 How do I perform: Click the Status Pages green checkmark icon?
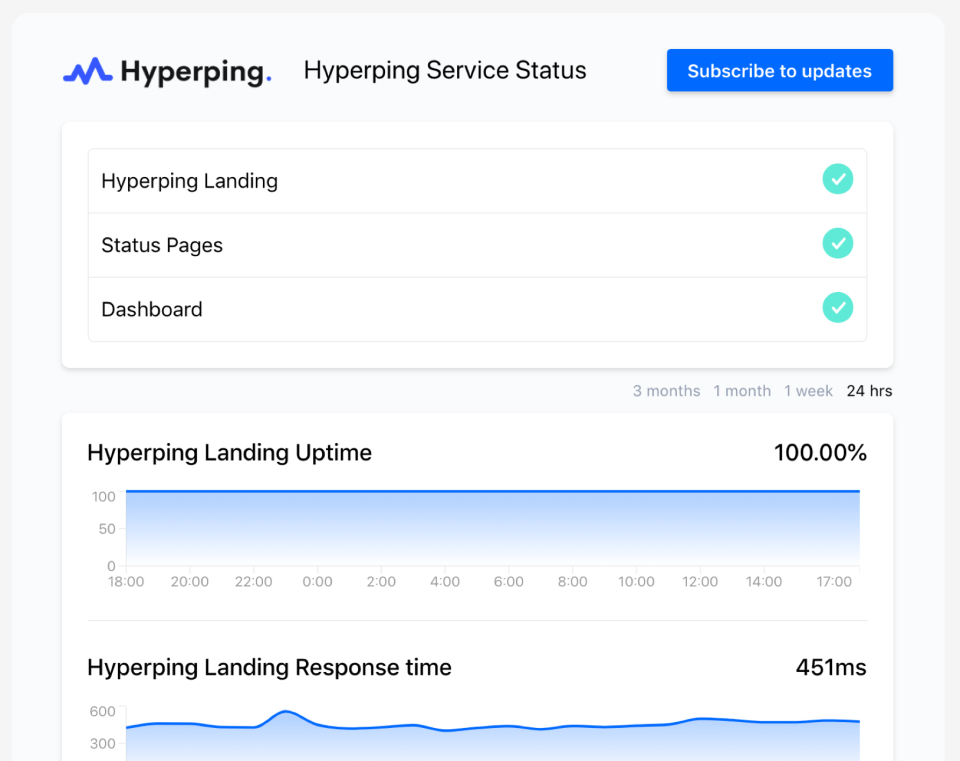[837, 244]
